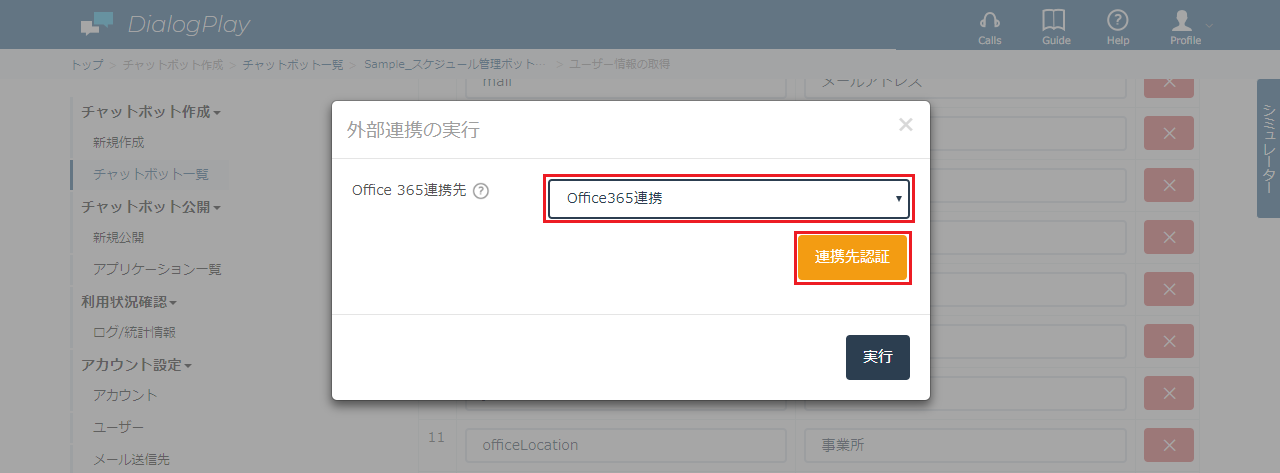This screenshot has height=473, width=1280.
Task: Click the チャットボット作成 breadcrumb link
Action: pyautogui.click(x=173, y=64)
